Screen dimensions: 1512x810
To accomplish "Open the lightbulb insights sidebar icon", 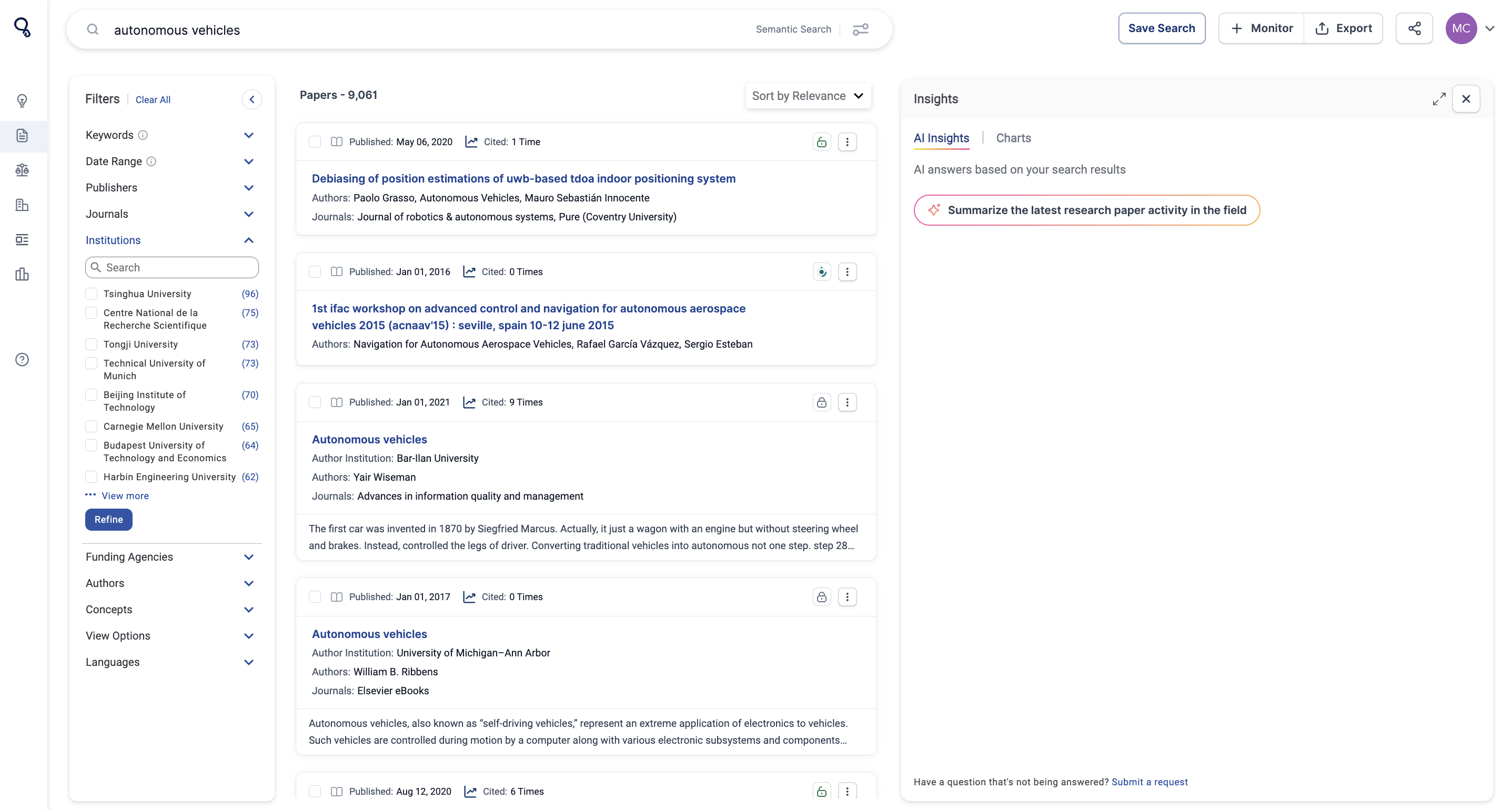I will coord(22,101).
